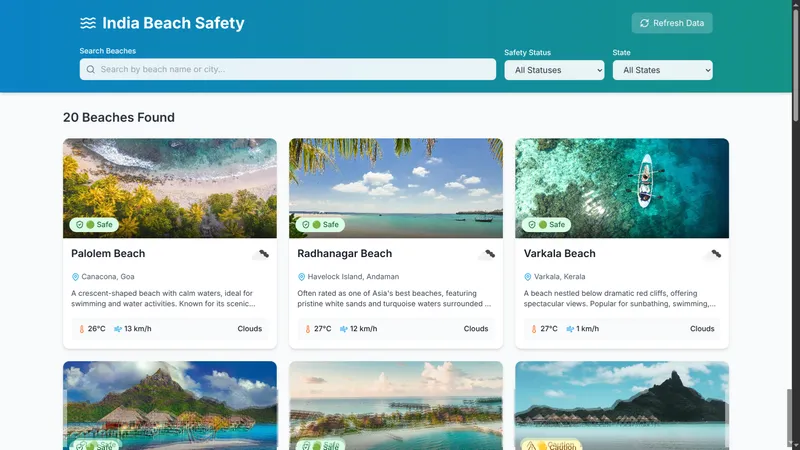Click the Refresh Data button
Screen dimensions: 800x450
(x=672, y=23)
